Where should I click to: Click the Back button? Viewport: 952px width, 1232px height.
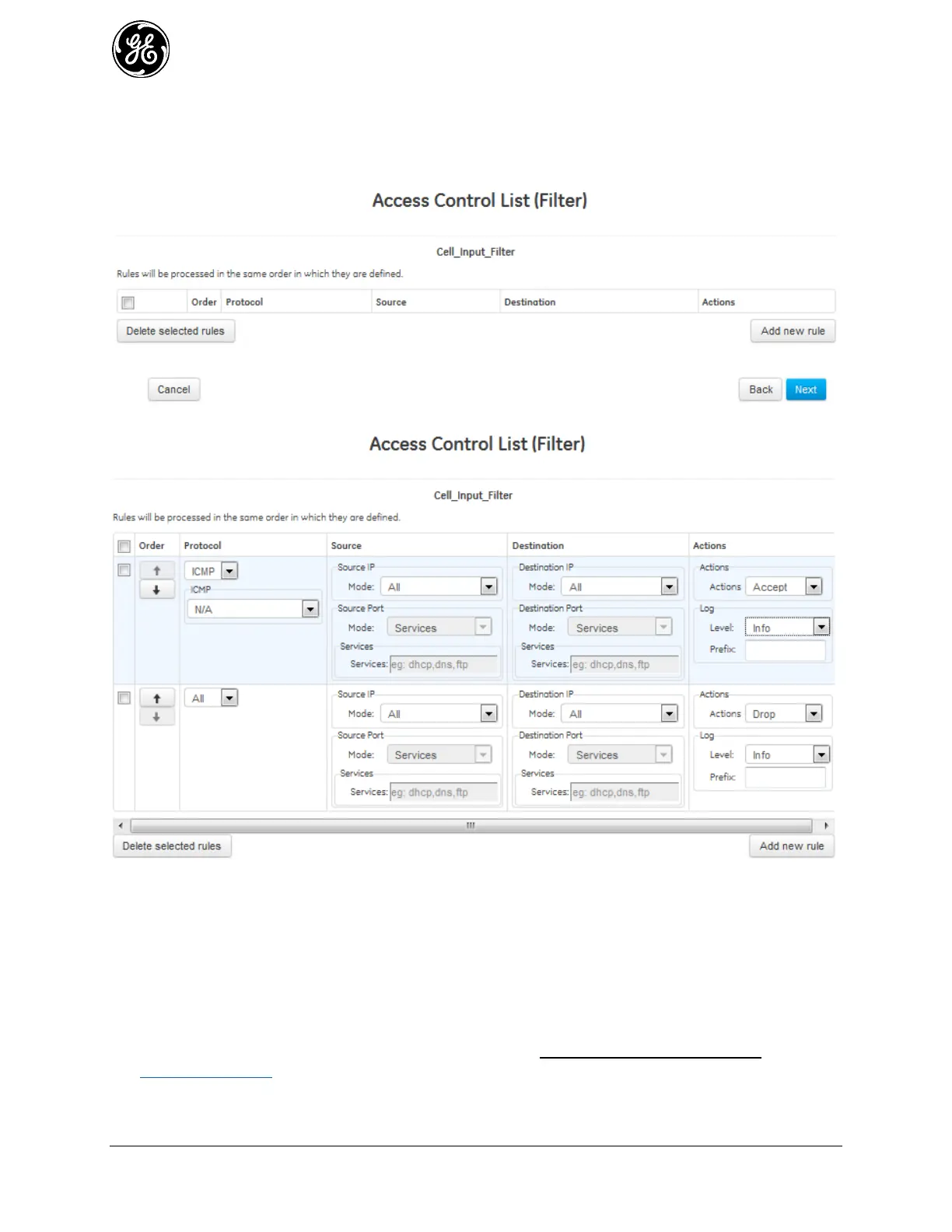[x=761, y=390]
